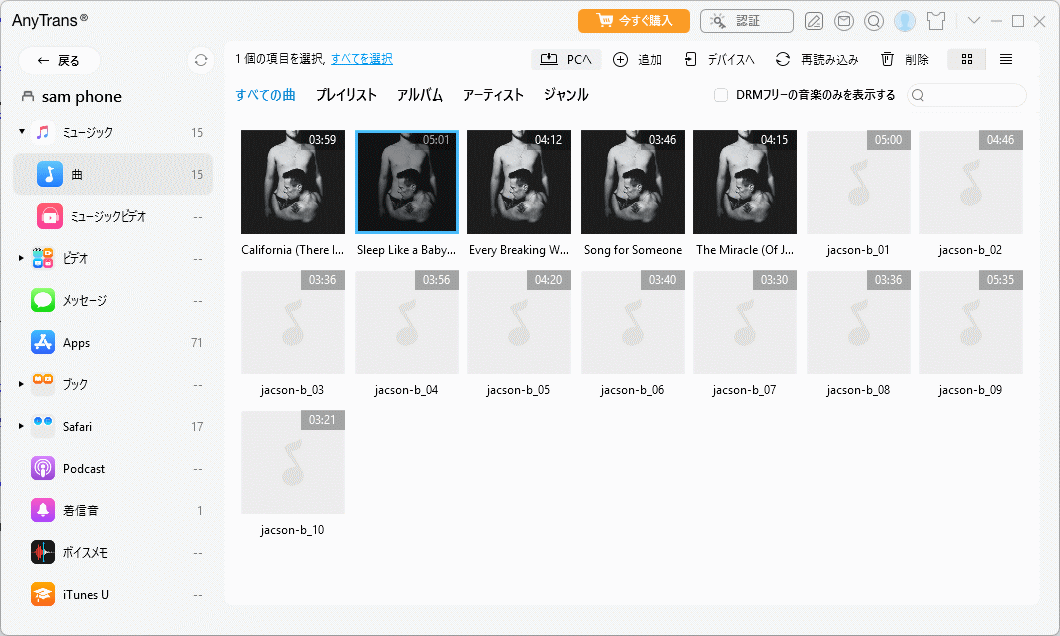Image resolution: width=1060 pixels, height=636 pixels.
Task: Open the title bar dropdown chevron menu
Action: pos(973,21)
